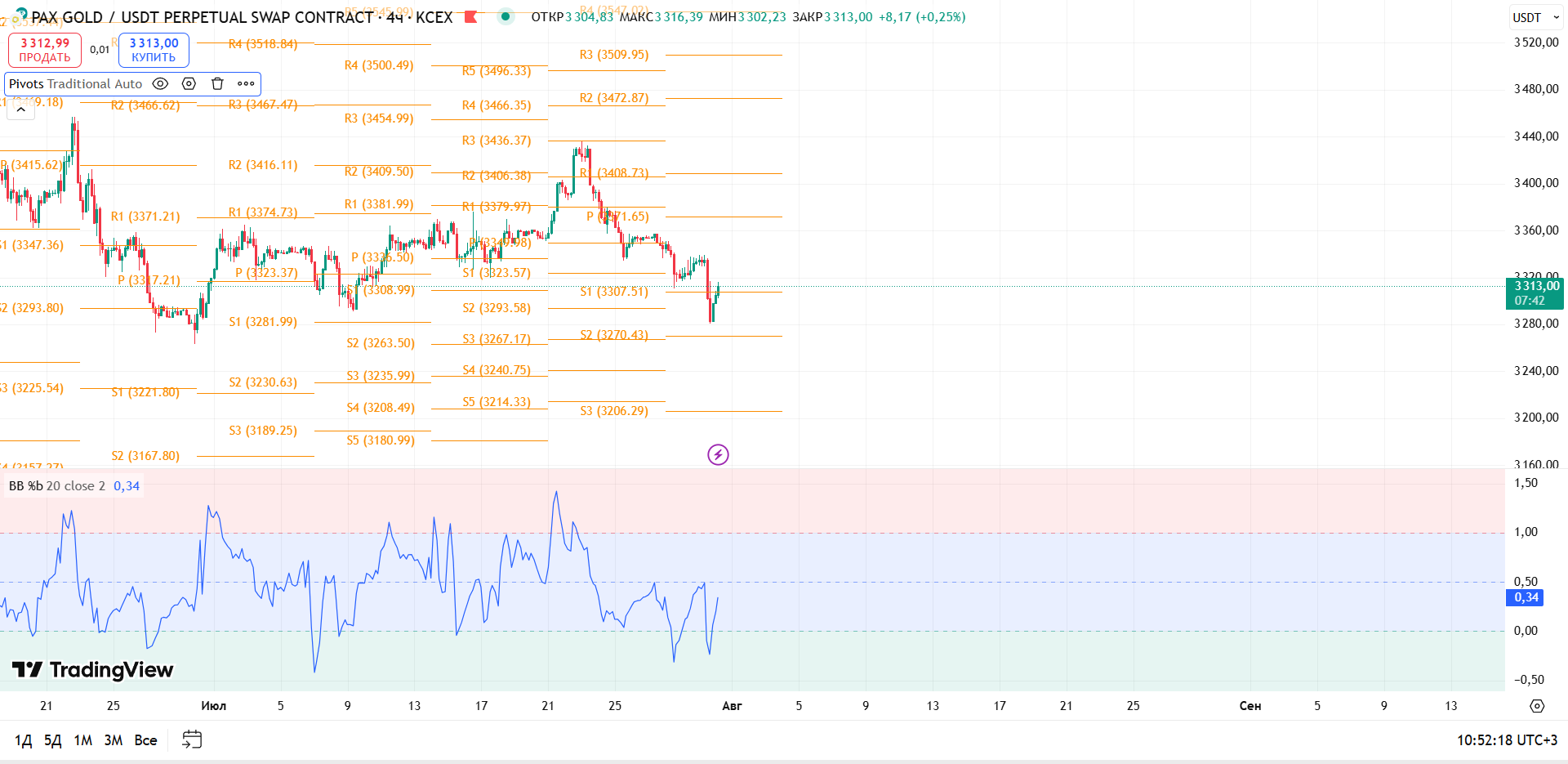Click the BB %b value label 0,34
This screenshot has height=764, width=1568.
(x=1526, y=597)
